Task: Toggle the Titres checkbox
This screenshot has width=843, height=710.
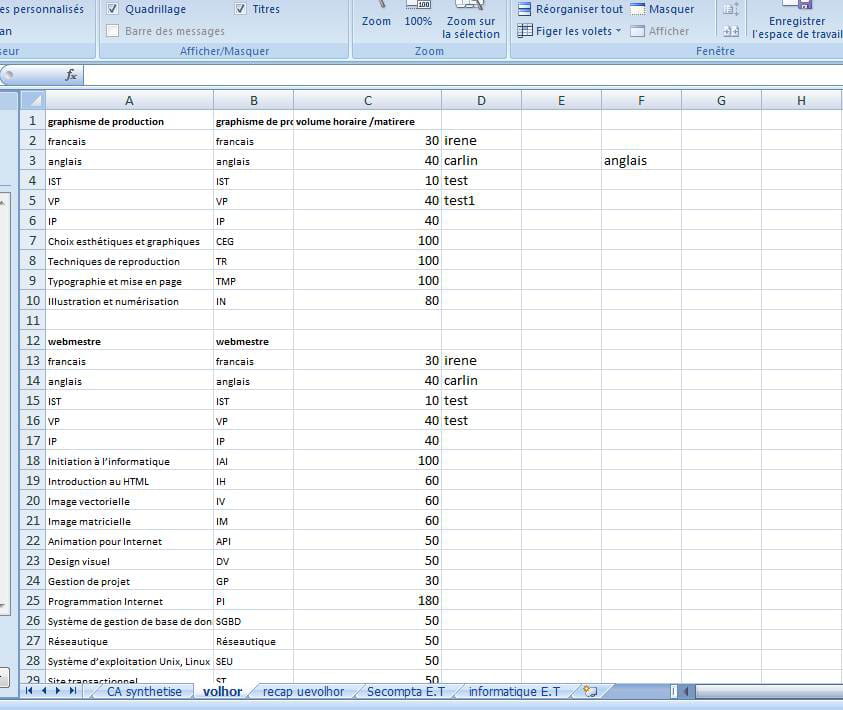Action: pos(241,9)
